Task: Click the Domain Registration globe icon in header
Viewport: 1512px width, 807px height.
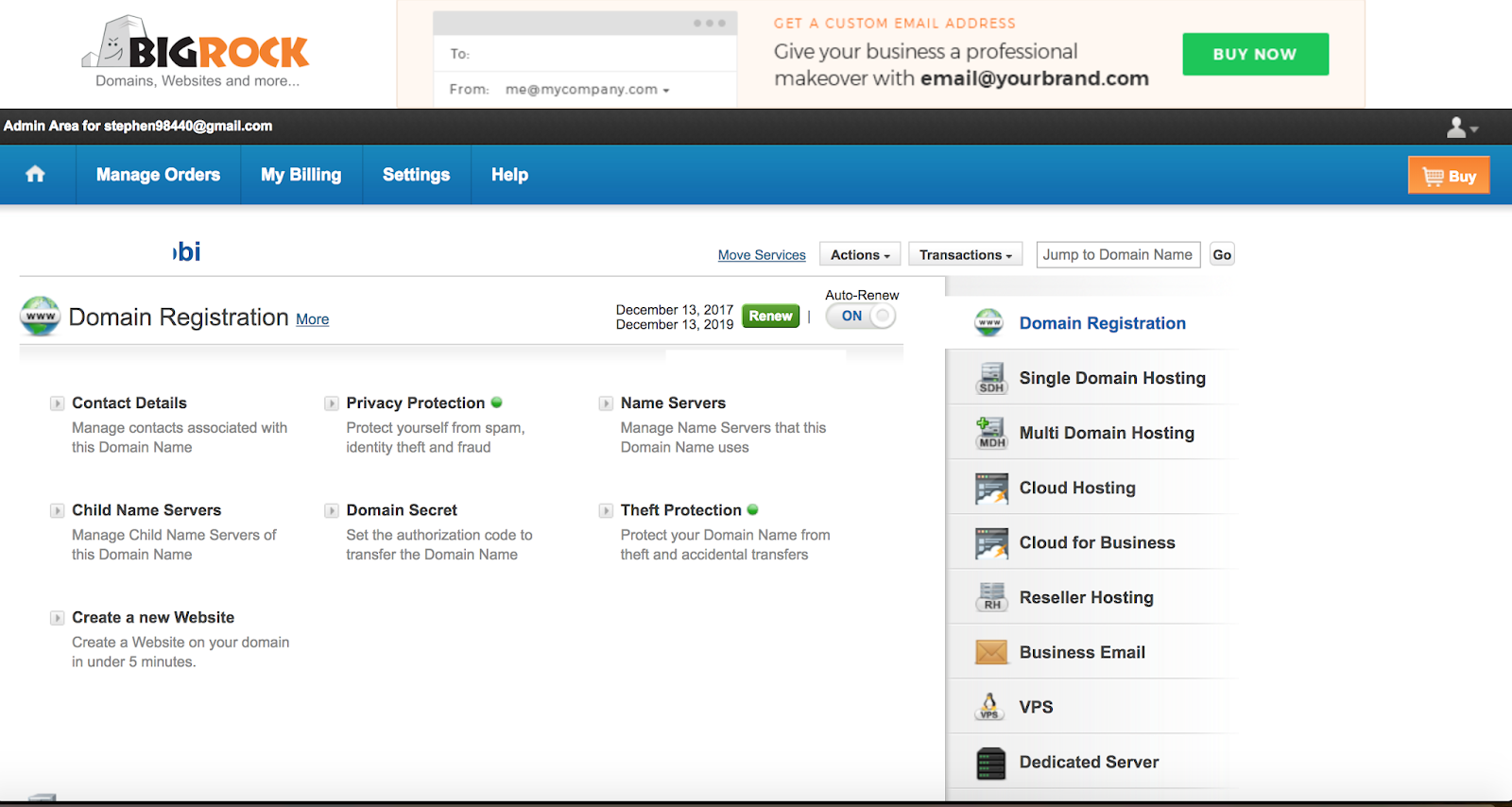Action: 41,317
